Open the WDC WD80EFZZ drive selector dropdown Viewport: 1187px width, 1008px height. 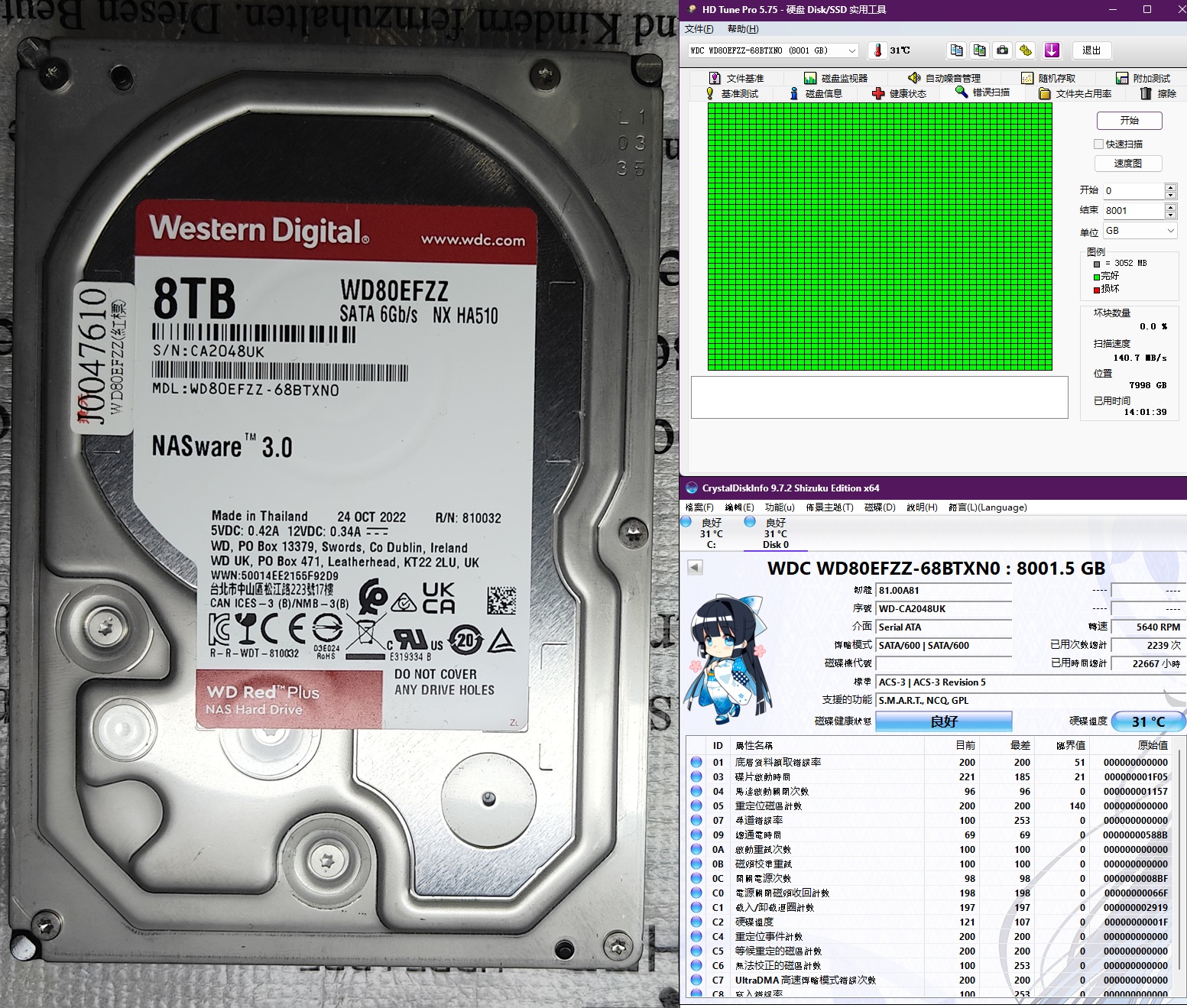[x=773, y=50]
